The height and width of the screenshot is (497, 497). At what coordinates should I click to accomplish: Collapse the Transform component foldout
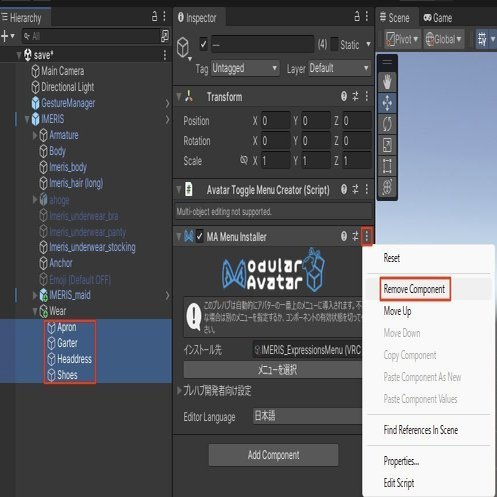click(x=179, y=97)
